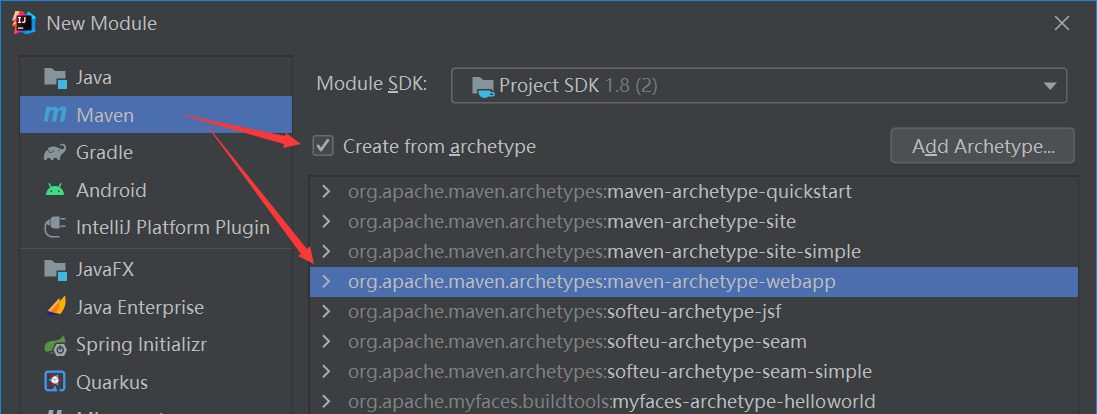Uncheck Create from archetype checkbox
The height and width of the screenshot is (414, 1097).
(x=323, y=146)
